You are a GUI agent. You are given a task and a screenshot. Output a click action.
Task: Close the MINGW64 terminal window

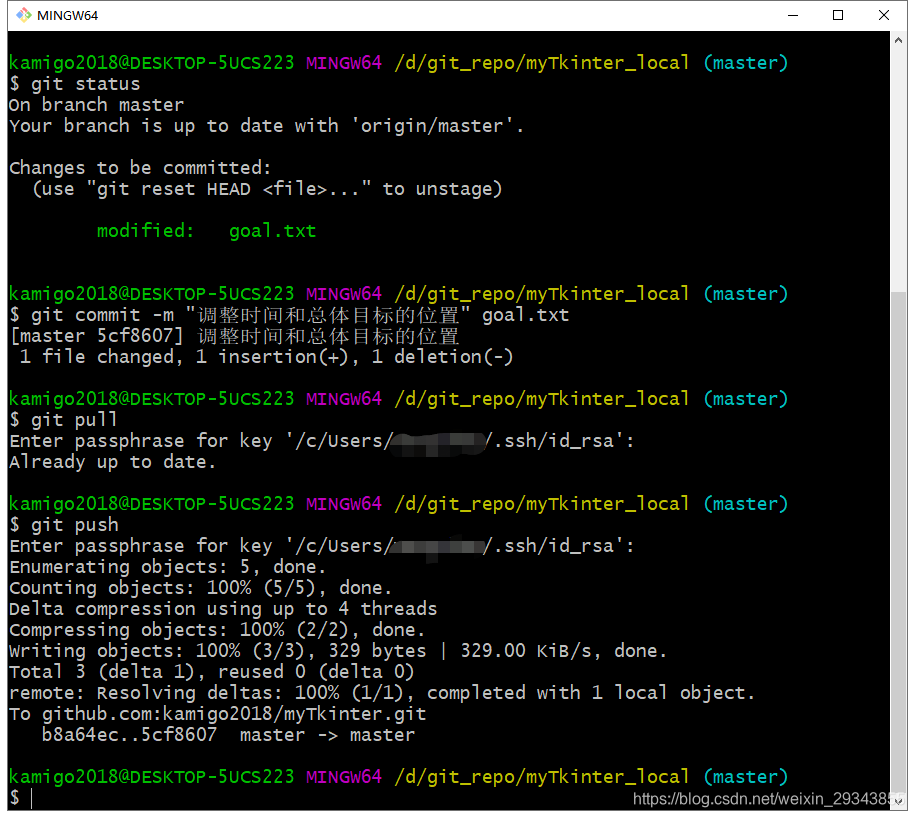click(883, 15)
